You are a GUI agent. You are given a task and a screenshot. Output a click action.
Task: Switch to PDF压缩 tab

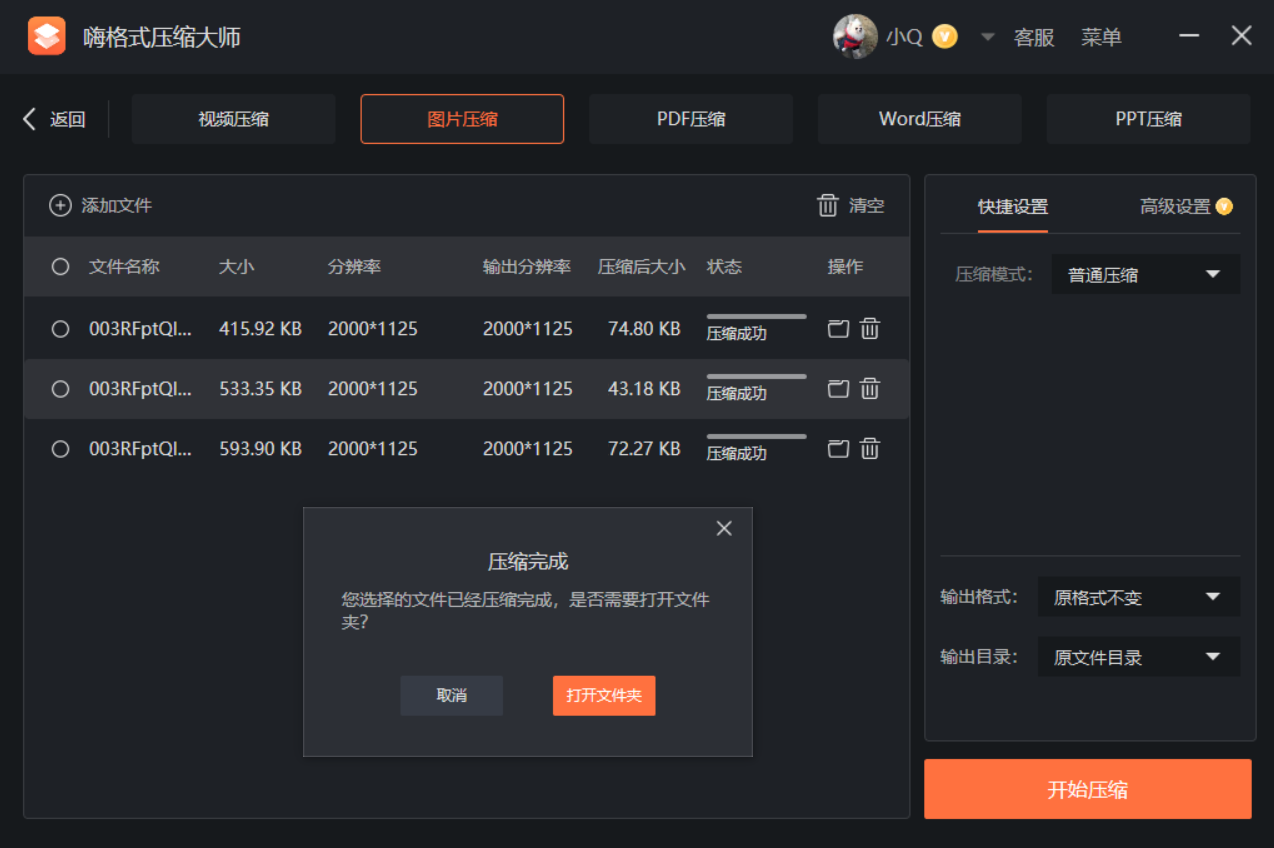(x=691, y=119)
